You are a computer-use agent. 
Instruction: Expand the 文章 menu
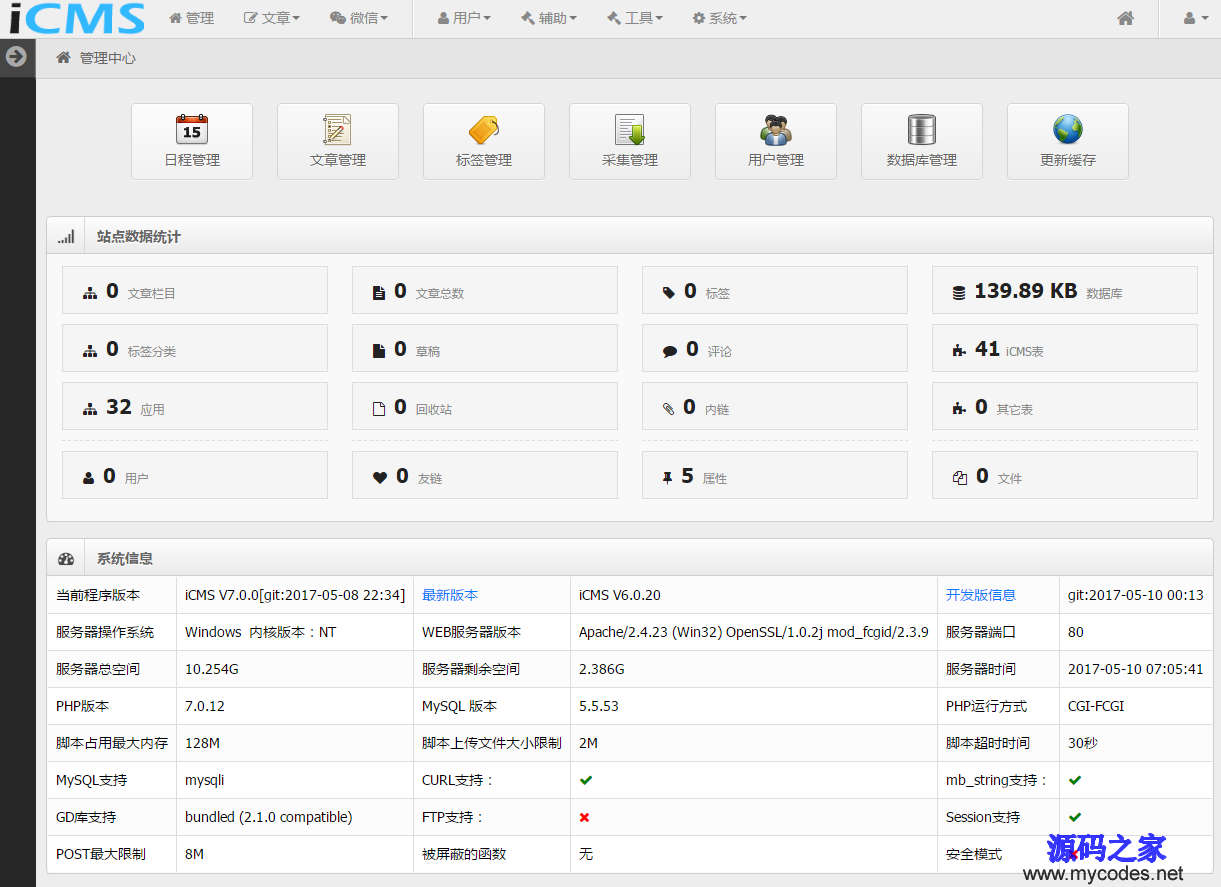coord(272,18)
